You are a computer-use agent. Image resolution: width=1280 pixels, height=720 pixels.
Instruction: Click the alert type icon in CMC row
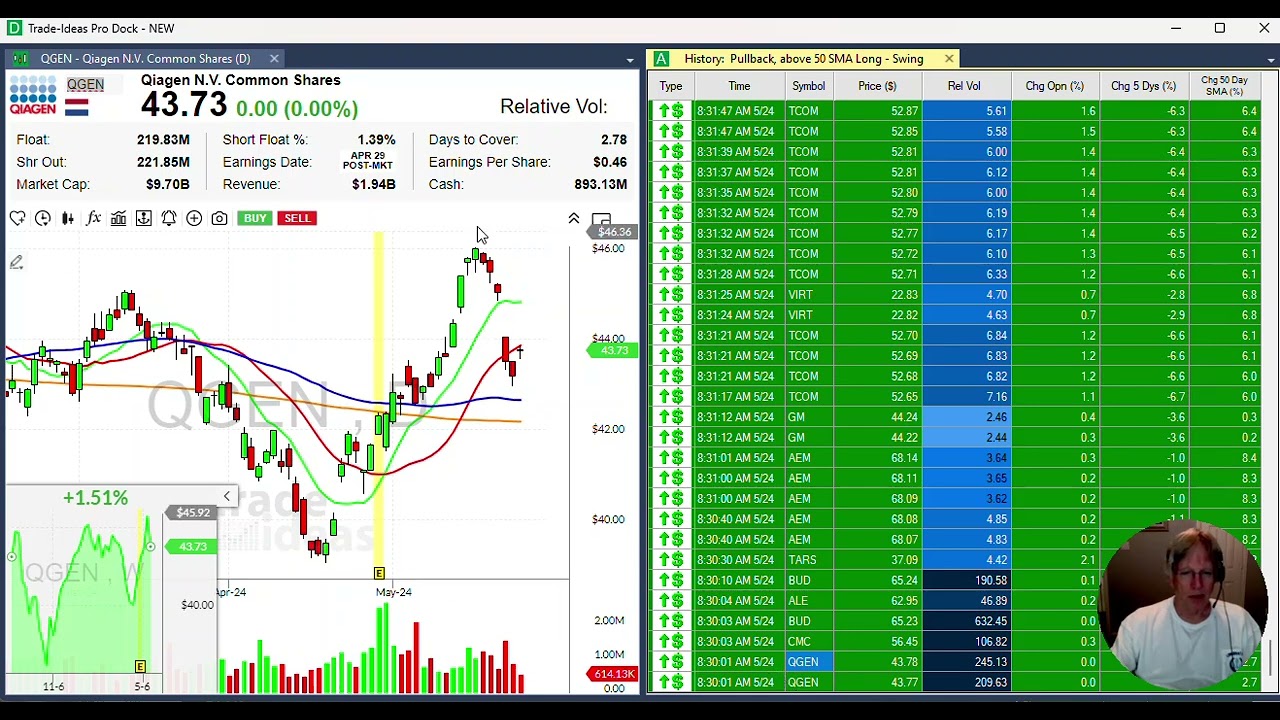pyautogui.click(x=671, y=641)
